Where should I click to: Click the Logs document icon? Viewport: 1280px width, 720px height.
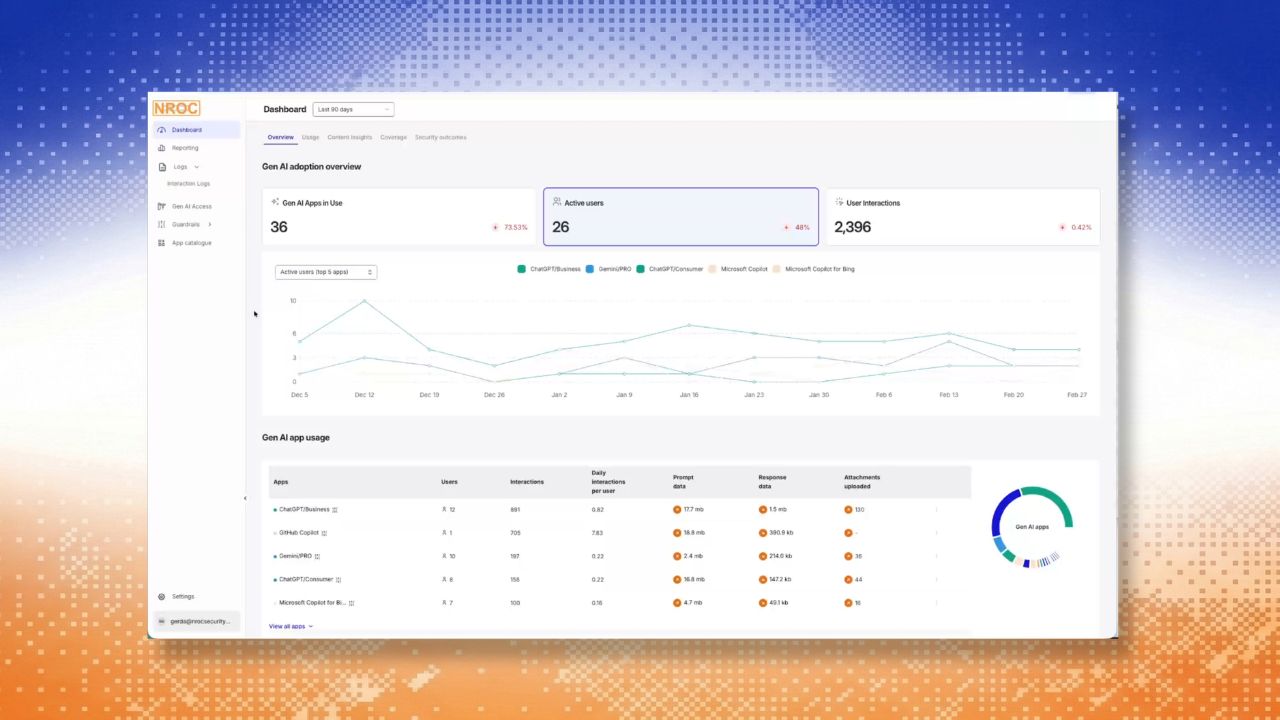point(162,167)
